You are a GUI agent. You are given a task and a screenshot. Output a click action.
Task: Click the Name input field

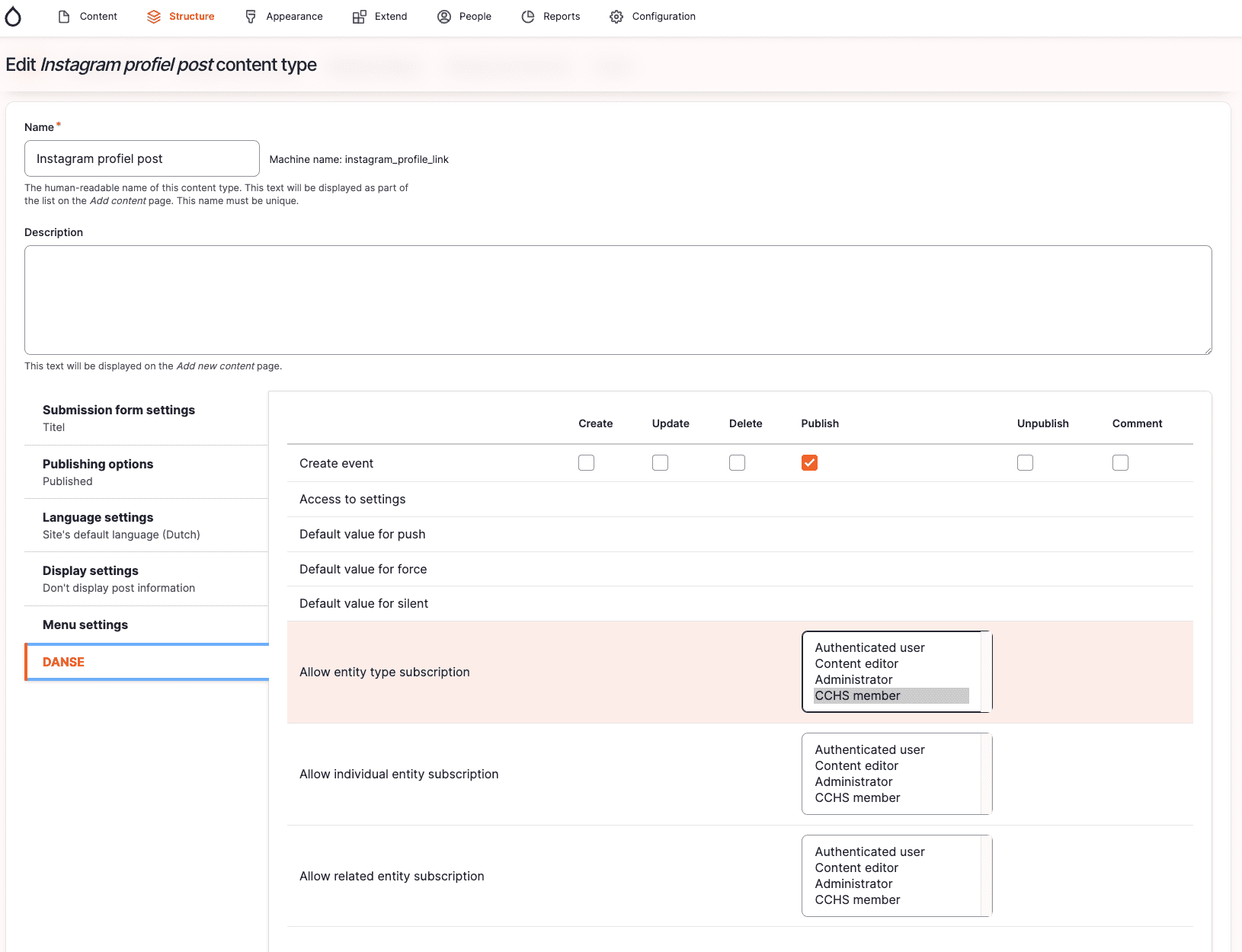click(142, 158)
